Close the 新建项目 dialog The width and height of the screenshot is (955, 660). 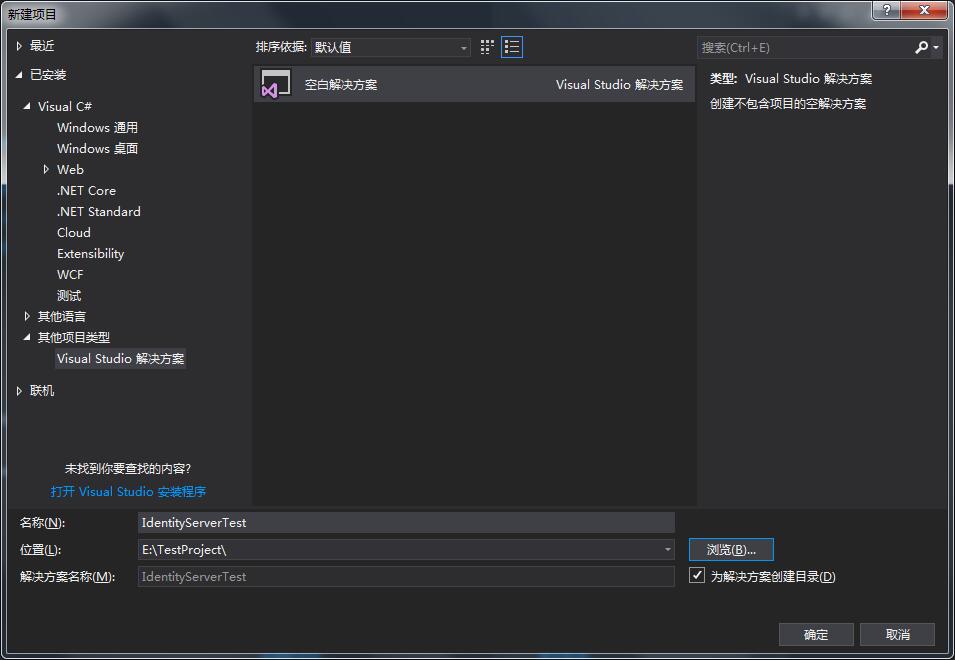tap(924, 10)
